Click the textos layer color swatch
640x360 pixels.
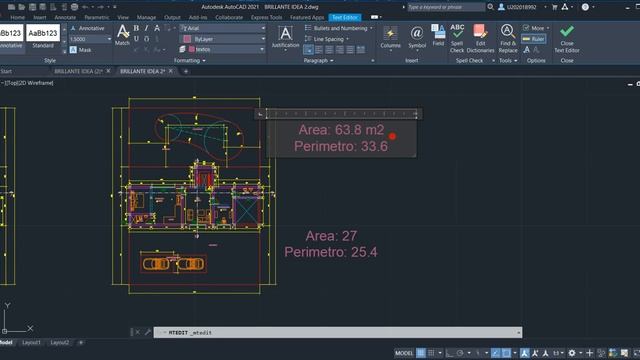(x=192, y=49)
